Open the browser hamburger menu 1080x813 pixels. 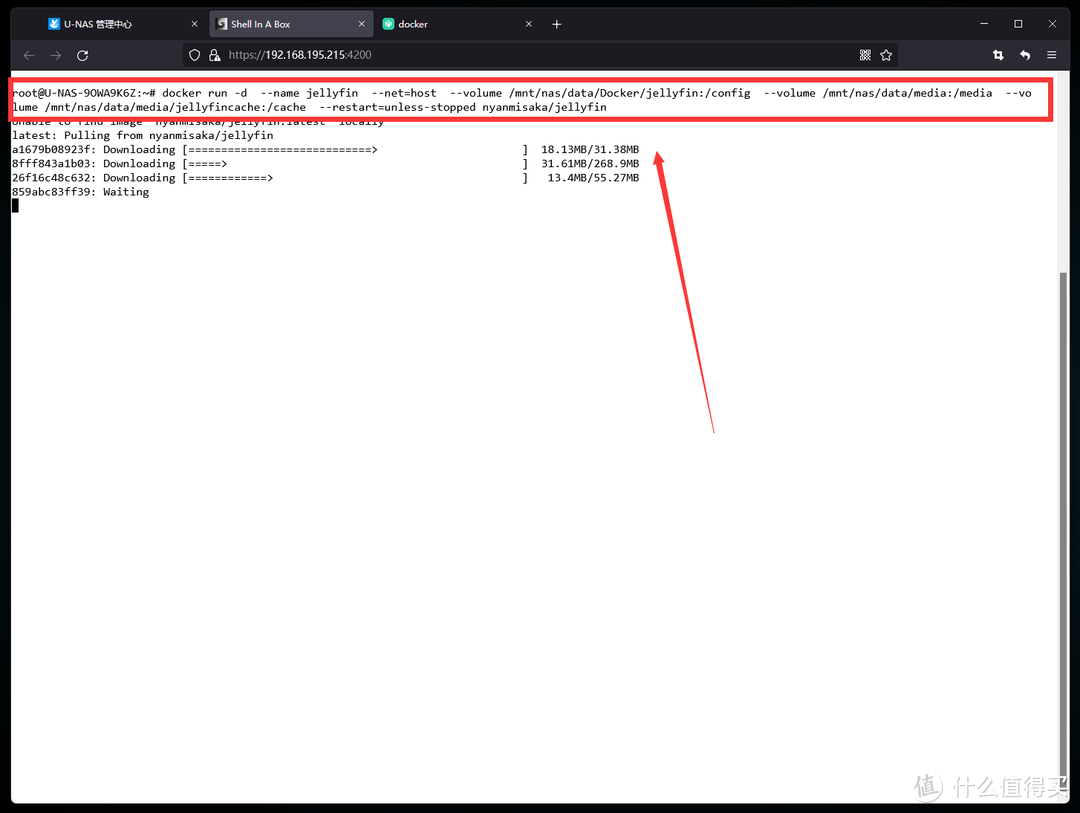(1052, 55)
